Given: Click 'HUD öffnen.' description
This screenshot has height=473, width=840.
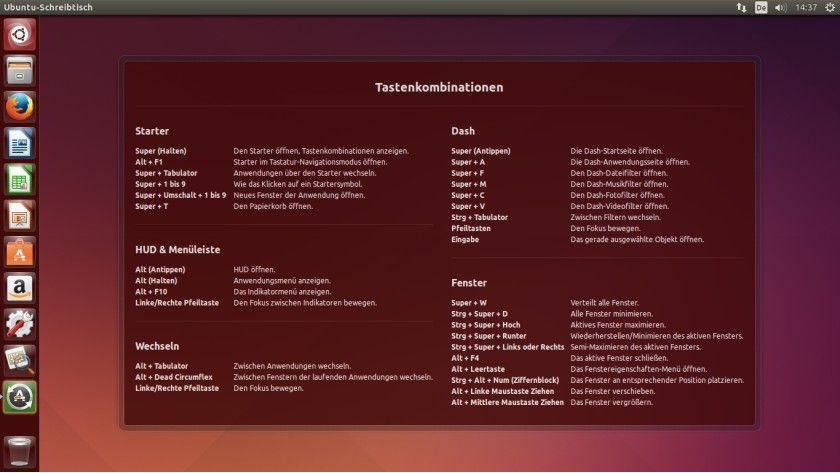Looking at the screenshot, I should pos(254,269).
